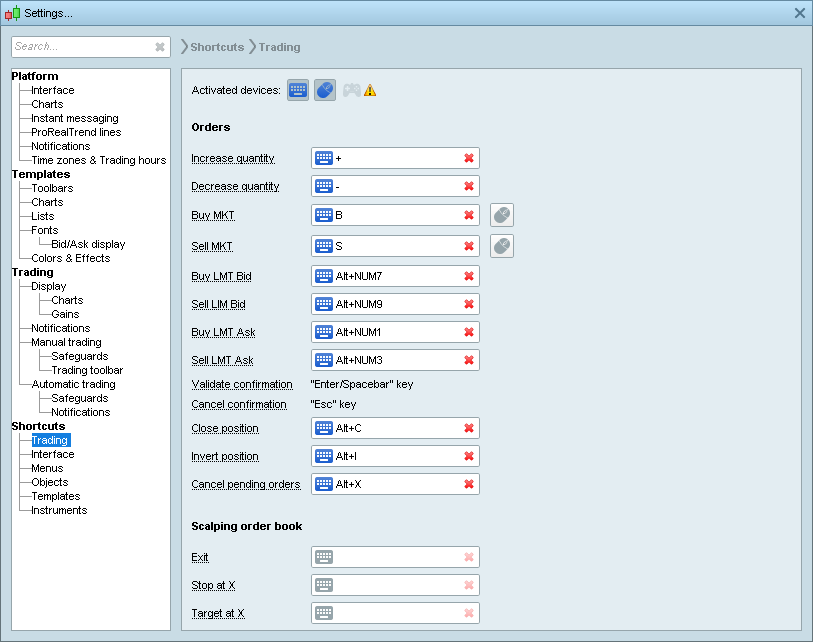Toggle the mouse activated device icon

pos(324,90)
